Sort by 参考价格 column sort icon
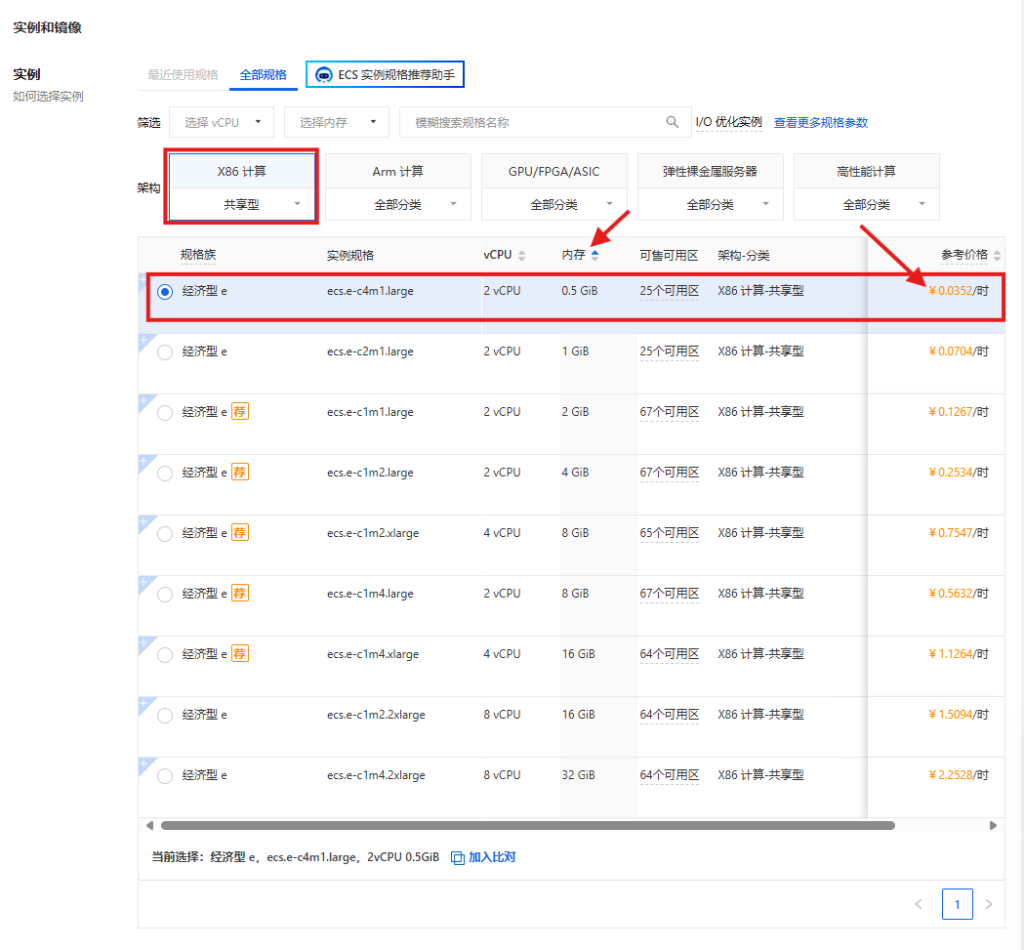This screenshot has height=950, width=1024. coord(996,255)
